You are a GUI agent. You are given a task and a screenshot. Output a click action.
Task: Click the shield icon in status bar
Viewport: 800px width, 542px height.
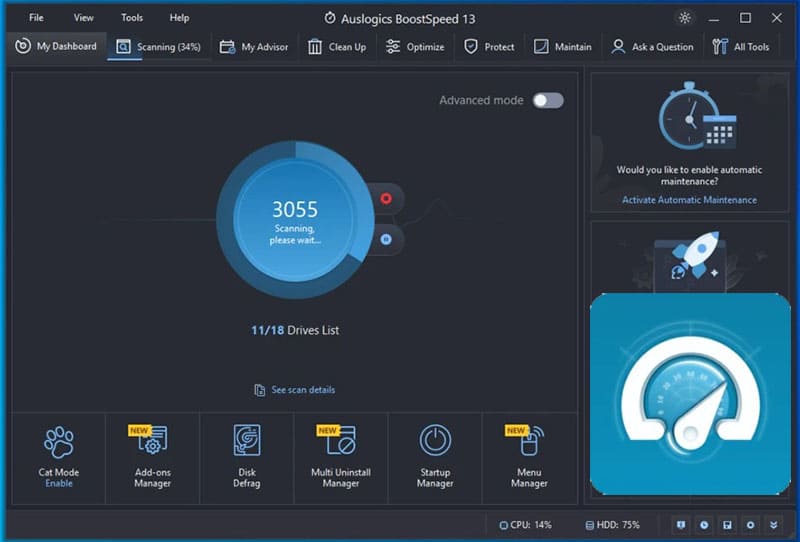(681, 525)
